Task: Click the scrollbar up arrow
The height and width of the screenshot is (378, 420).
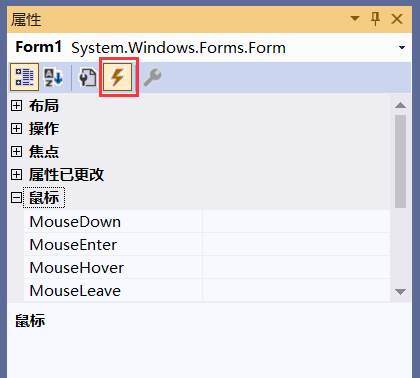Action: (x=400, y=105)
